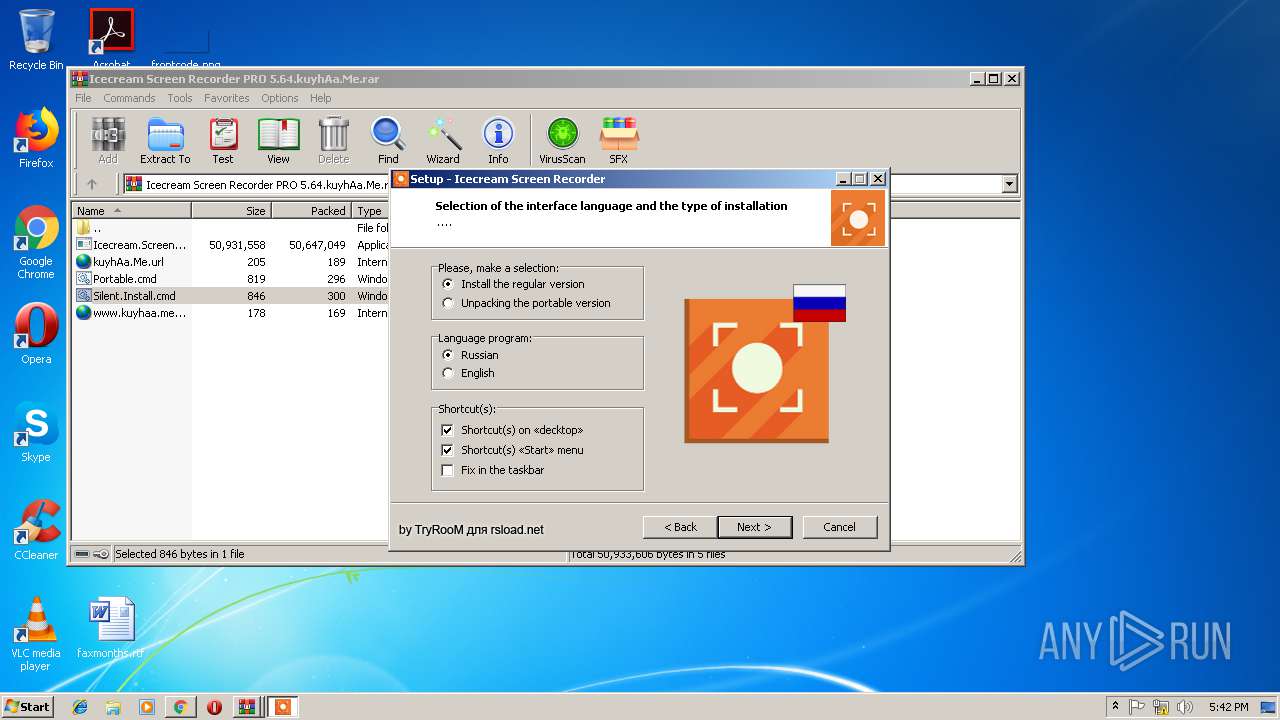Run the VirusScan toolbar icon

pos(562,140)
